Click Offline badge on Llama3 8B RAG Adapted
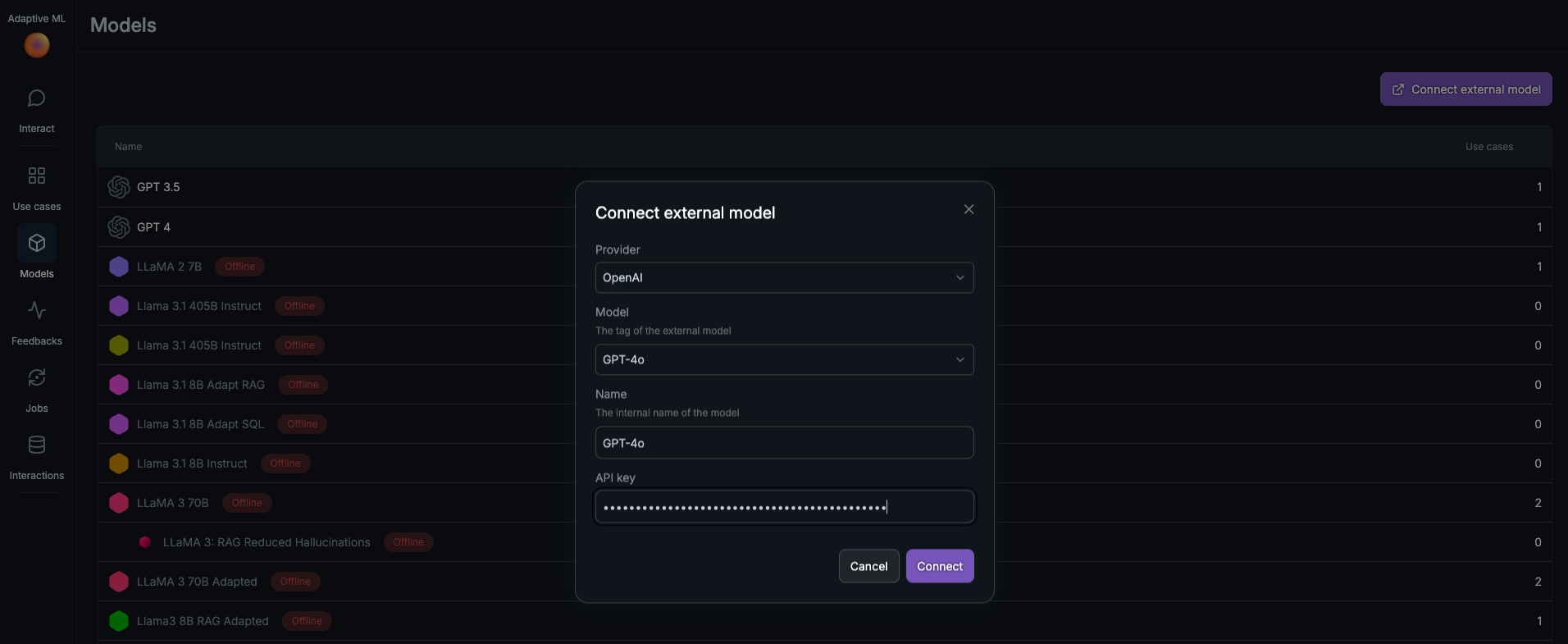1568x644 pixels. pyautogui.click(x=307, y=621)
